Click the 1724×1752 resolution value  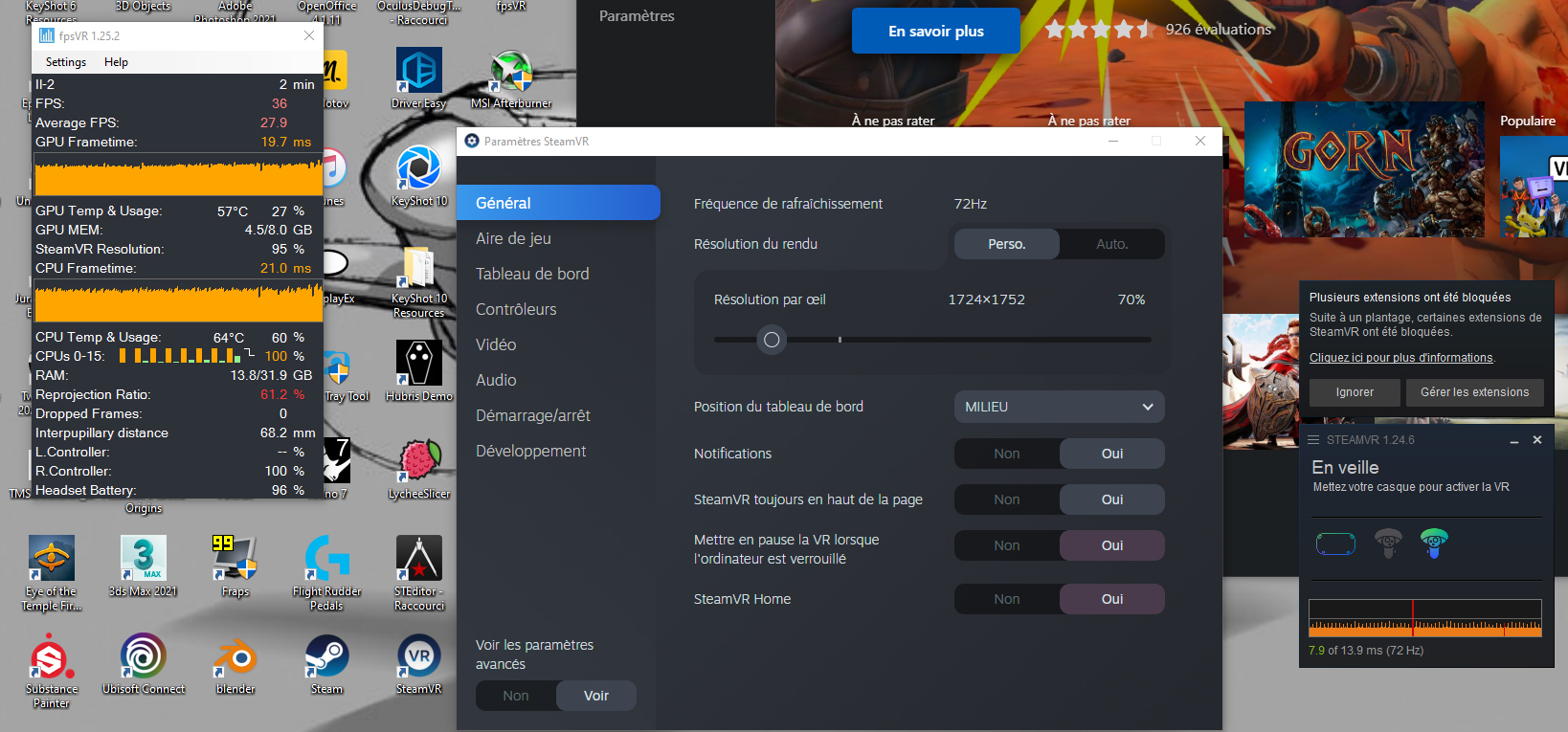[987, 299]
